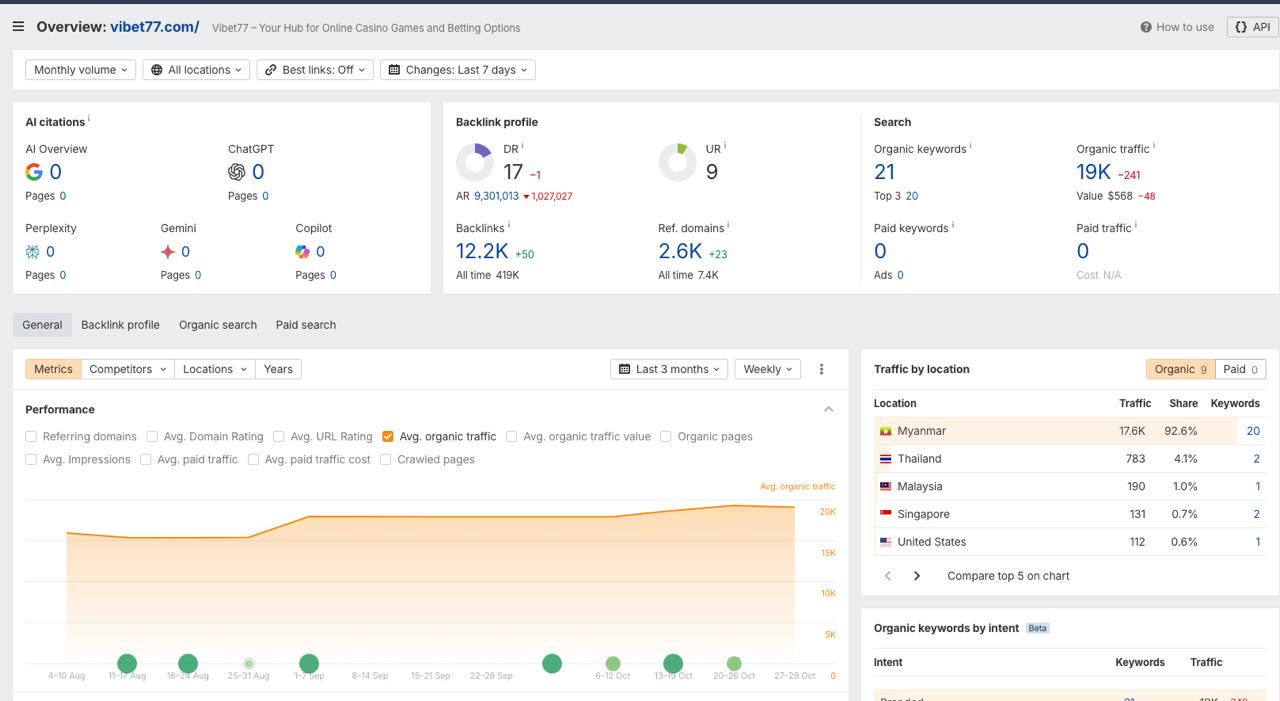The image size is (1280, 701).
Task: Click the Gemini star icon
Action: coord(168,252)
